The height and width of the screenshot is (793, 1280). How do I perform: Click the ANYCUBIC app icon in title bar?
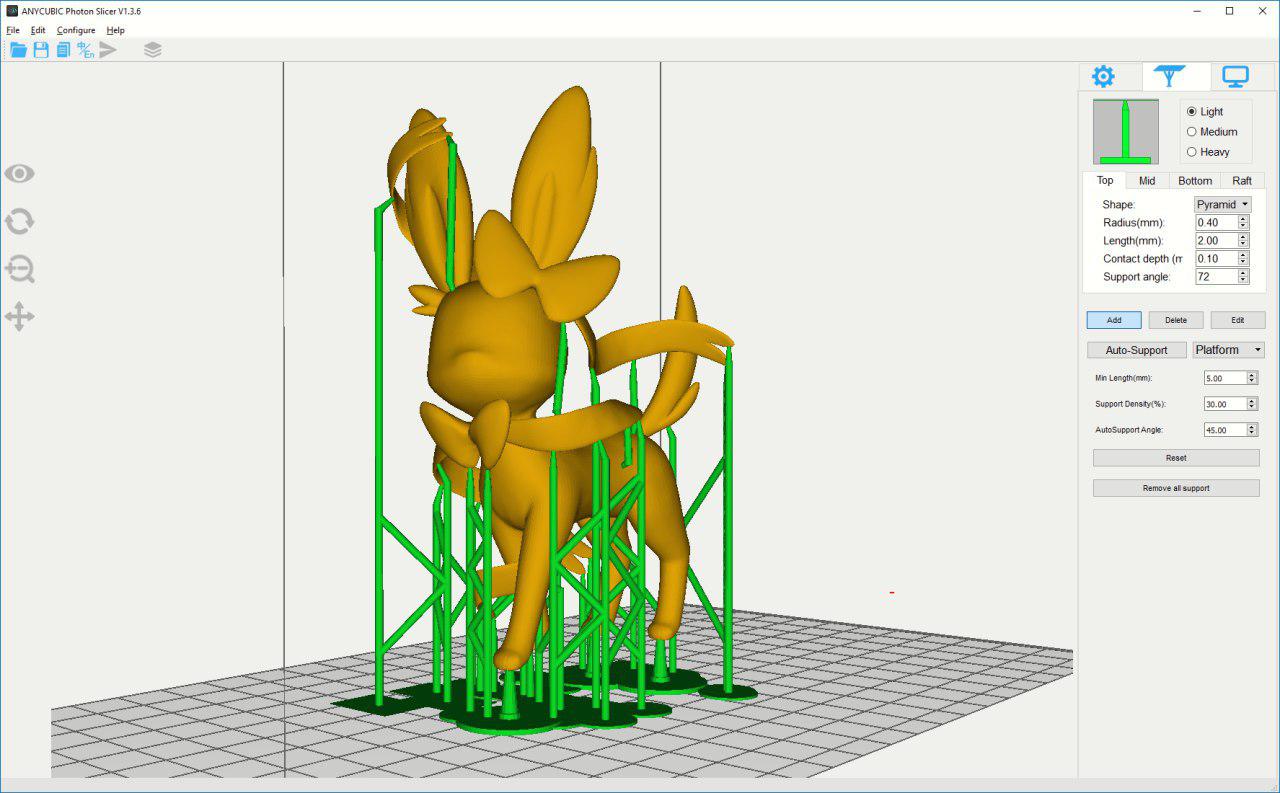coord(12,11)
